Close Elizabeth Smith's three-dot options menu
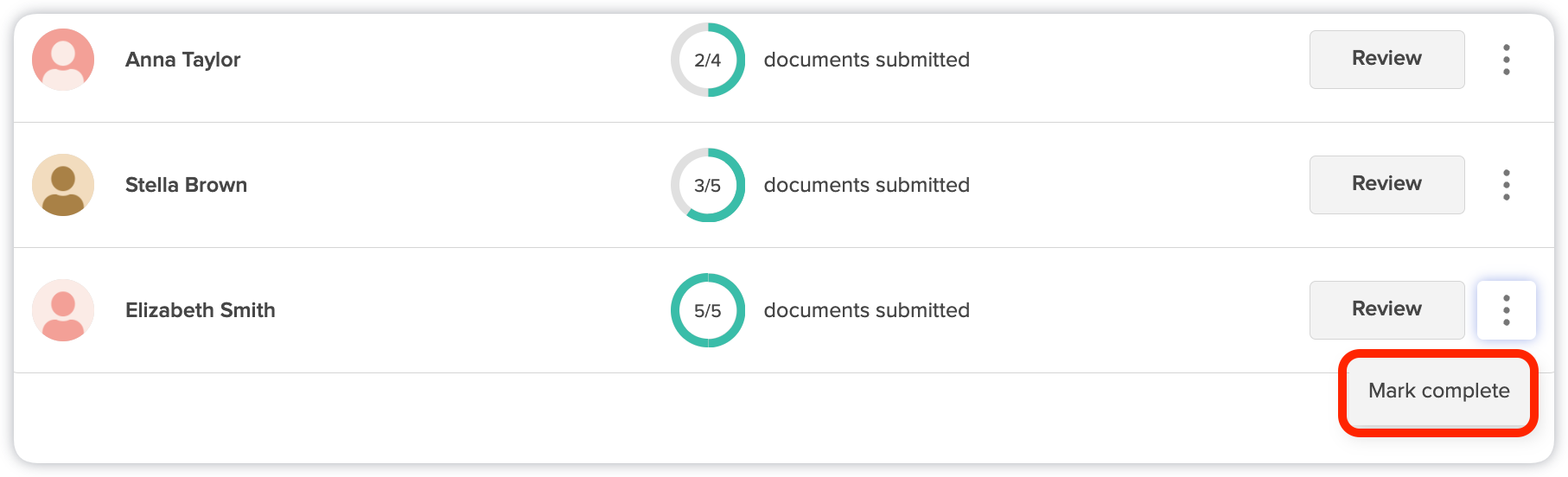 [x=1507, y=310]
